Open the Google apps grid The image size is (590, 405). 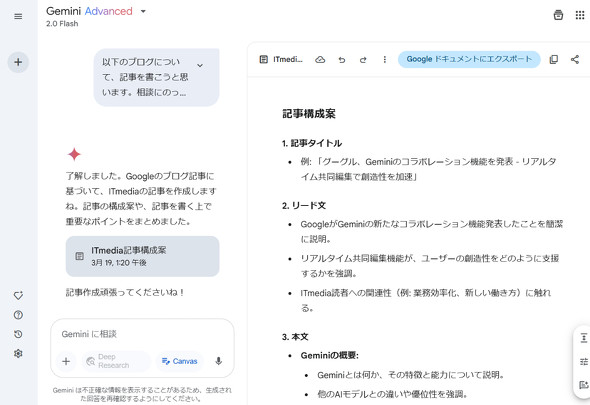pyautogui.click(x=580, y=15)
